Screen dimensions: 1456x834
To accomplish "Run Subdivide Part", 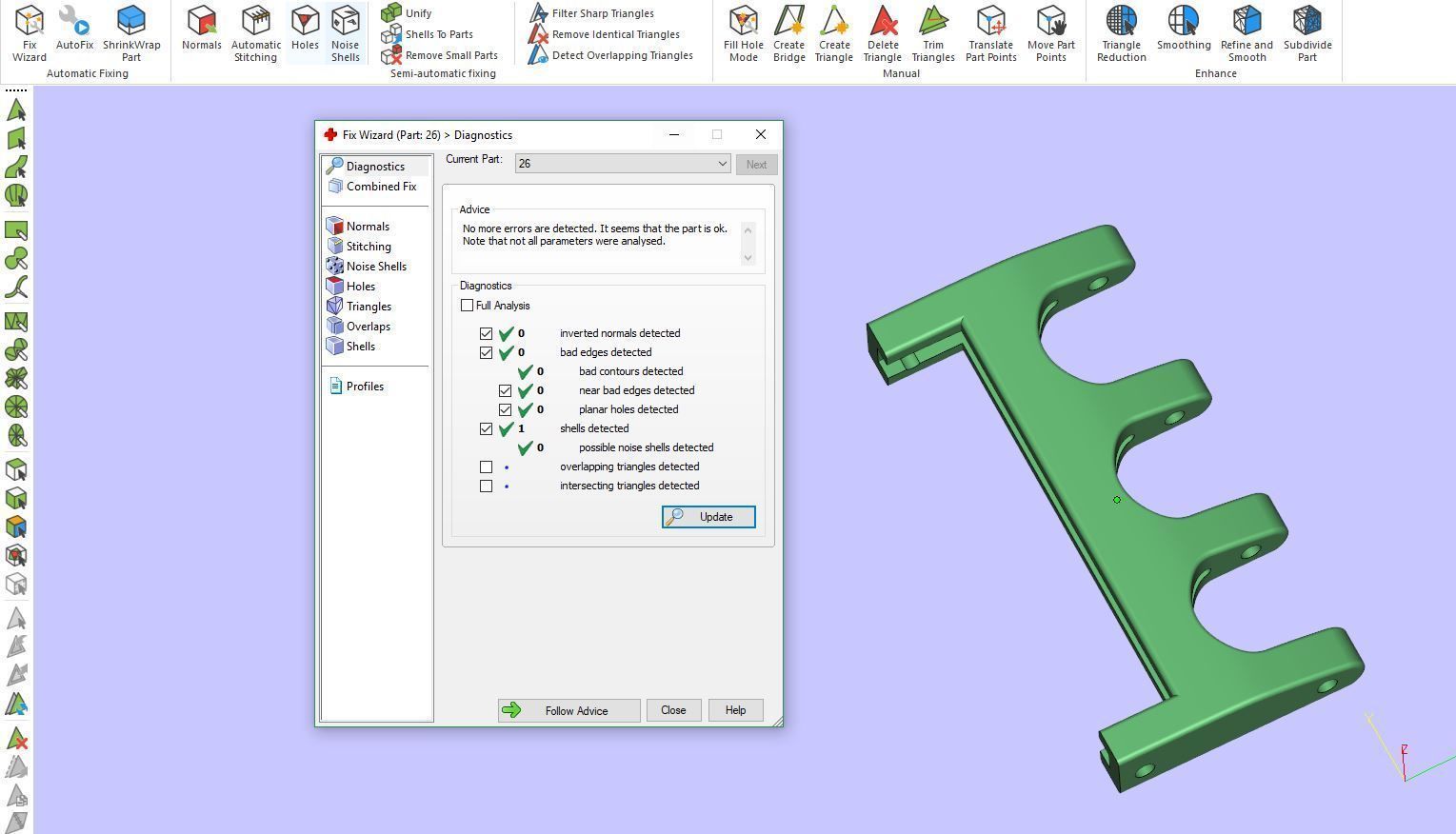I will (x=1307, y=33).
